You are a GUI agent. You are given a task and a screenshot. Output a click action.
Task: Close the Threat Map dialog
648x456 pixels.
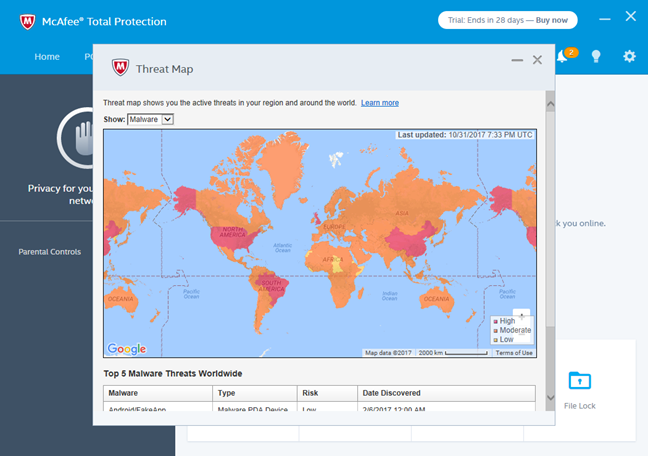pyautogui.click(x=537, y=60)
